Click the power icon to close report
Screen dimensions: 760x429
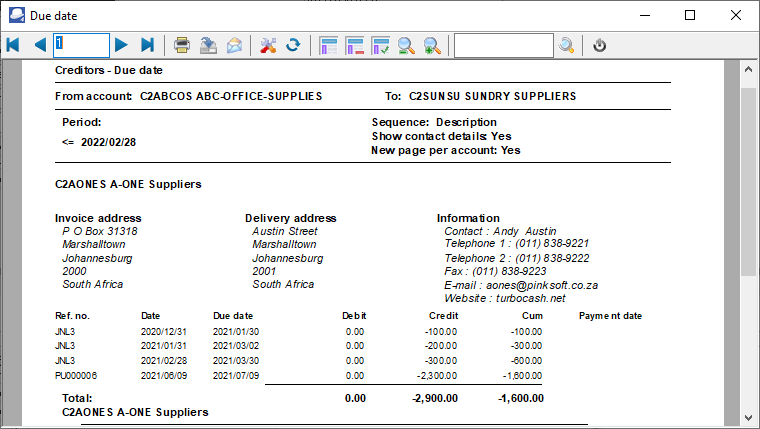(600, 45)
